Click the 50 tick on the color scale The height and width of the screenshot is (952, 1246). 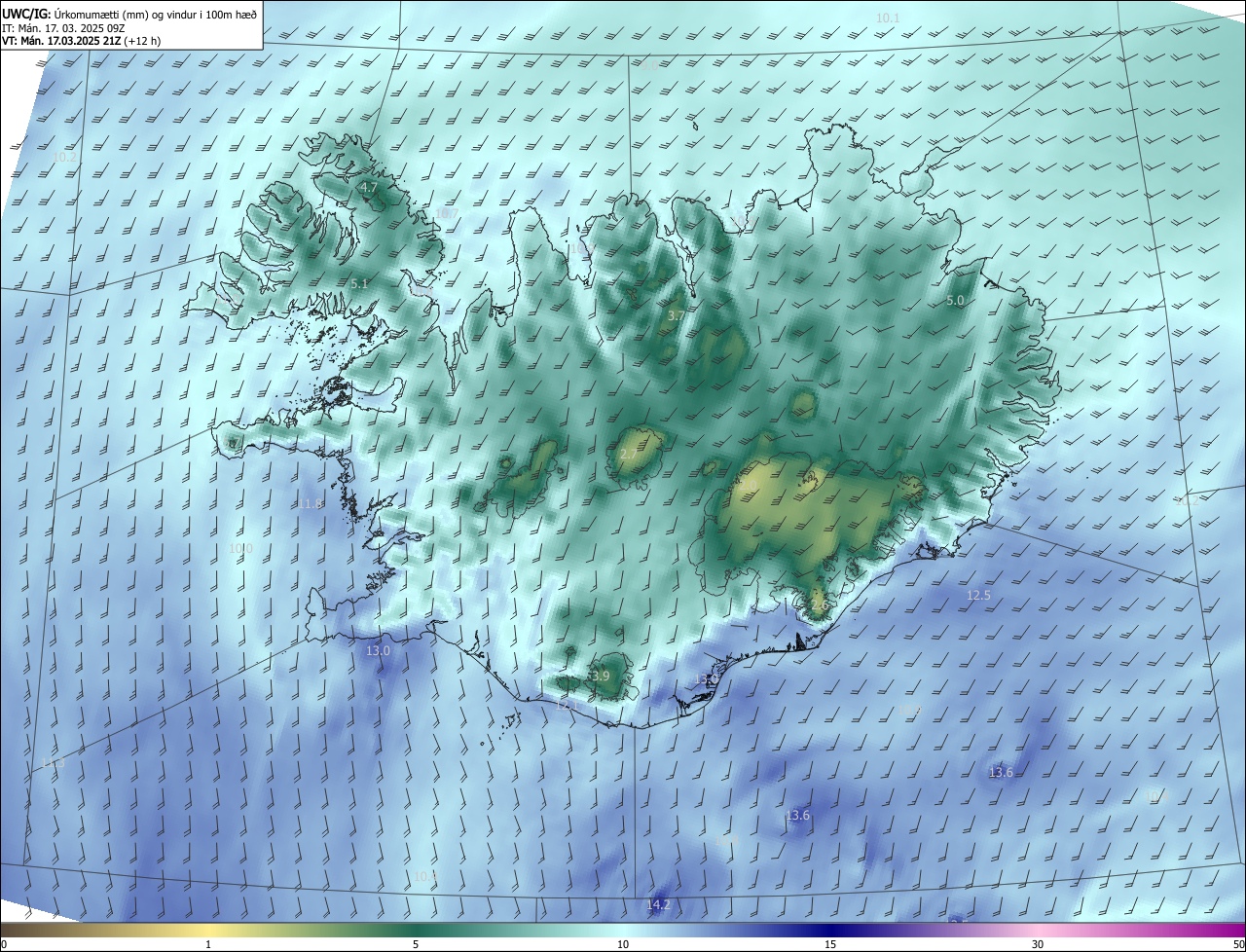[1238, 944]
